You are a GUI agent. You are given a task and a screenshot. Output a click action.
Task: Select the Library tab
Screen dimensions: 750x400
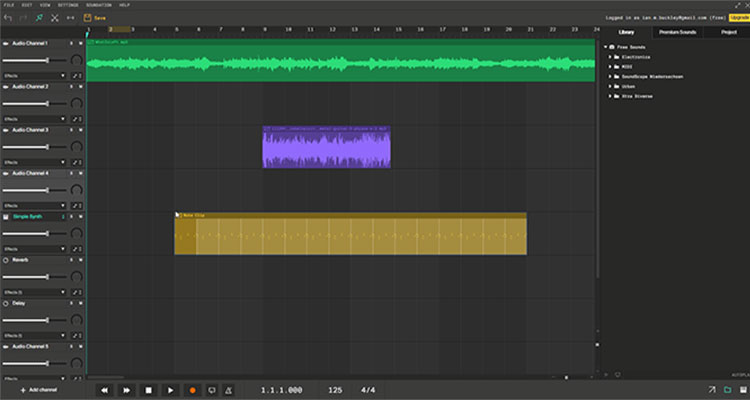[626, 32]
